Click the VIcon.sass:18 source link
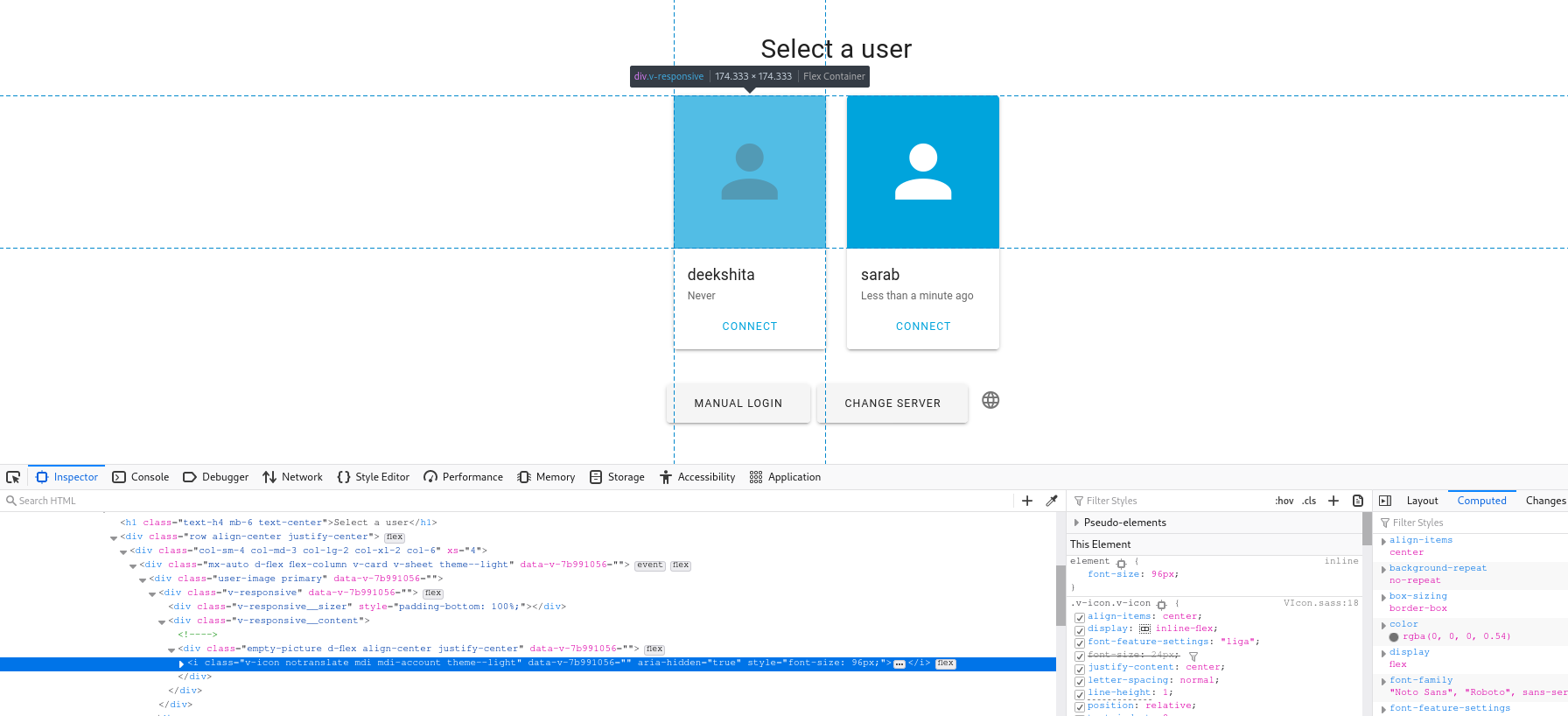Viewport: 1568px width, 716px height. [x=1320, y=603]
